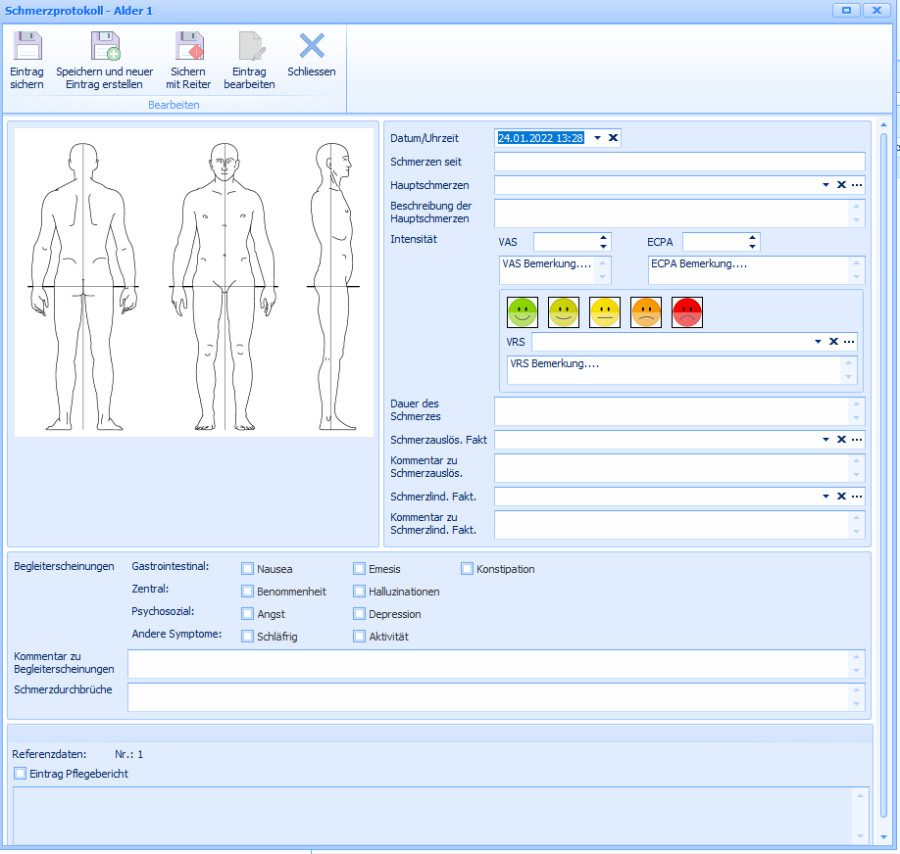Click Speichern und neuer Eintrag erstellen icon
Screen dimensions: 900x854
coord(105,47)
